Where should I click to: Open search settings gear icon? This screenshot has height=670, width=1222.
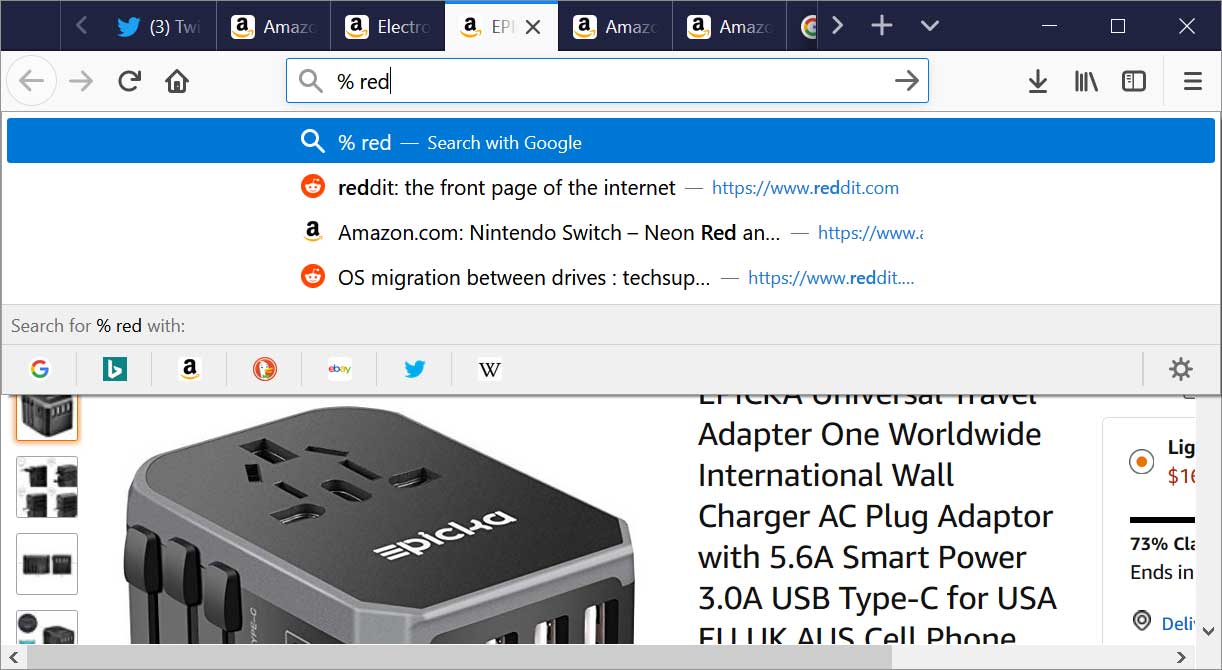tap(1181, 369)
